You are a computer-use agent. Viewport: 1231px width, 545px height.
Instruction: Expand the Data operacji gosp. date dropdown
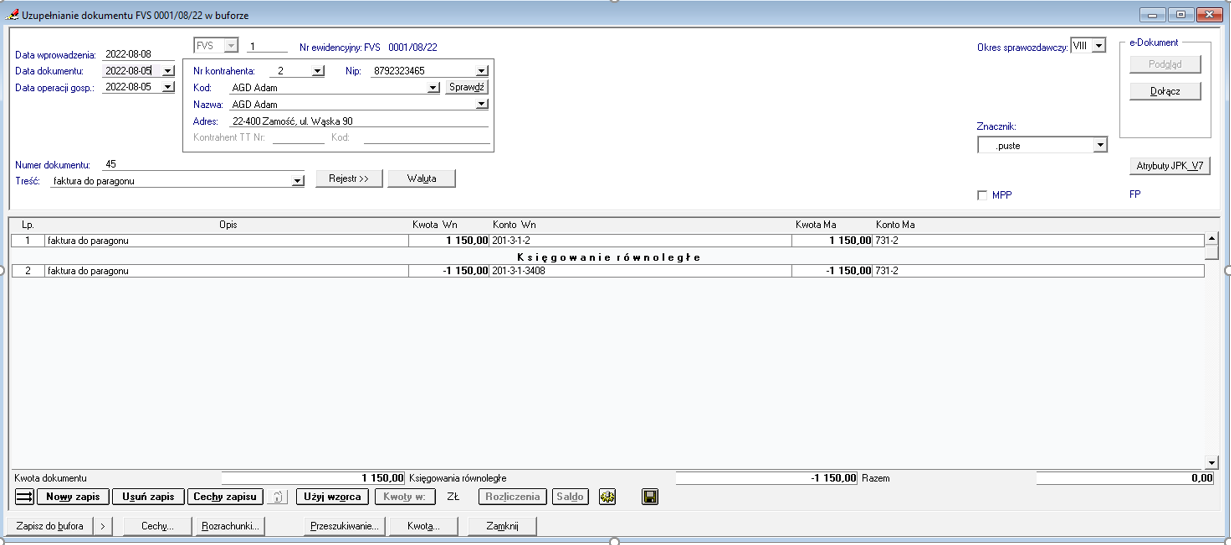click(168, 88)
